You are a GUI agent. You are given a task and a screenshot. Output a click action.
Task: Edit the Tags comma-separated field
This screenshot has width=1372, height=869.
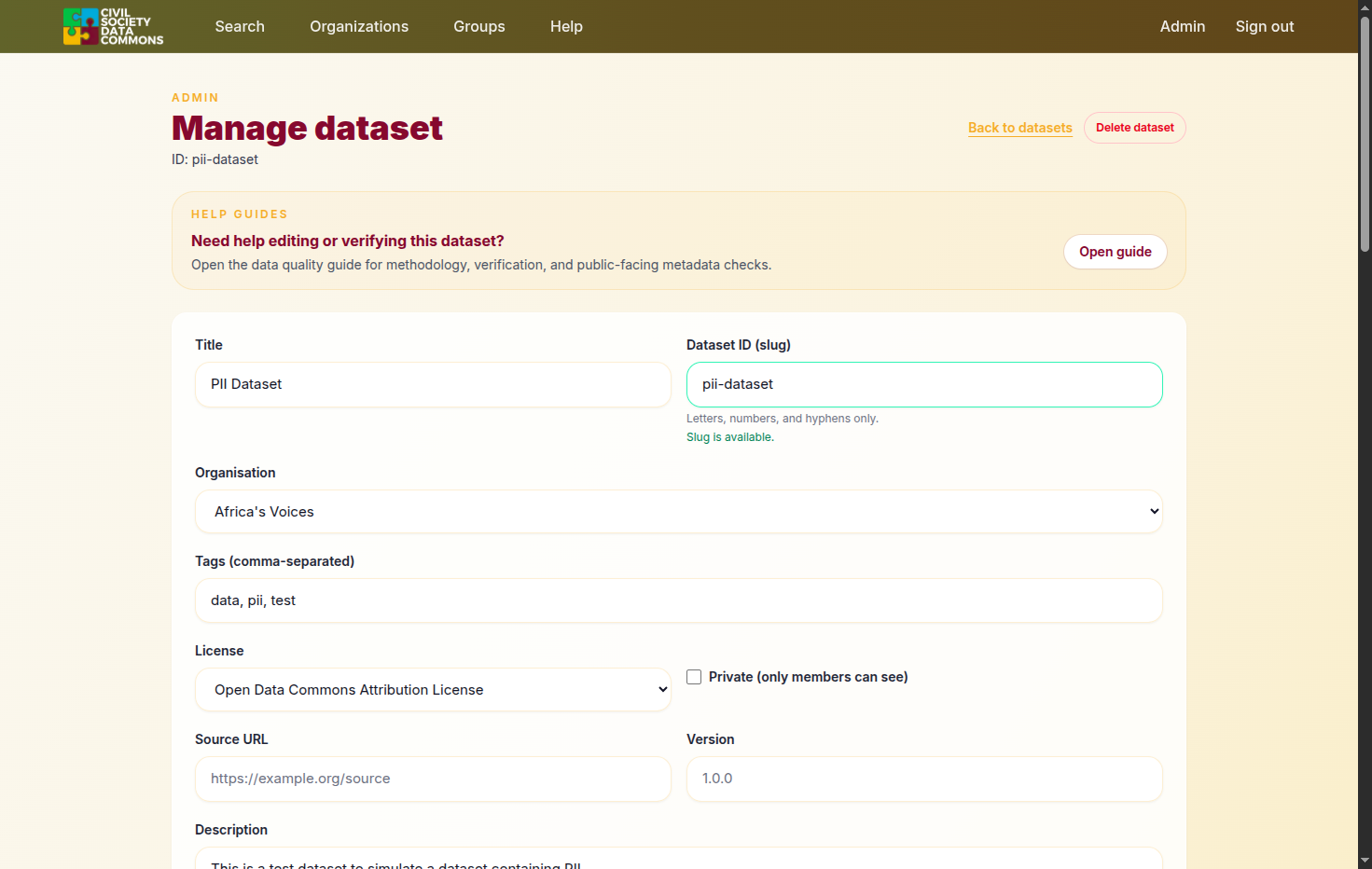[x=679, y=600]
